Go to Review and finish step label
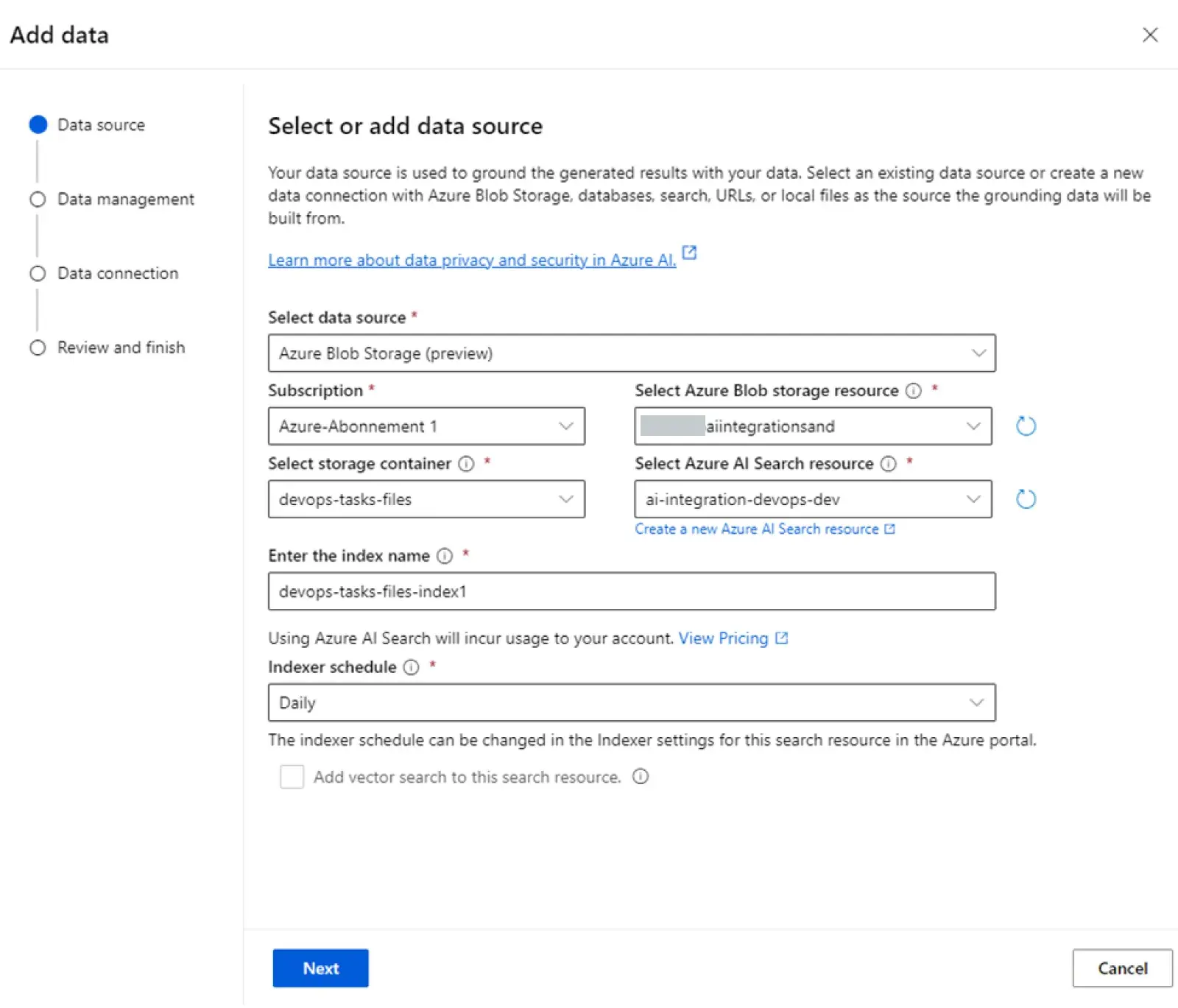Image resolution: width=1178 pixels, height=1008 pixels. pyautogui.click(x=121, y=348)
